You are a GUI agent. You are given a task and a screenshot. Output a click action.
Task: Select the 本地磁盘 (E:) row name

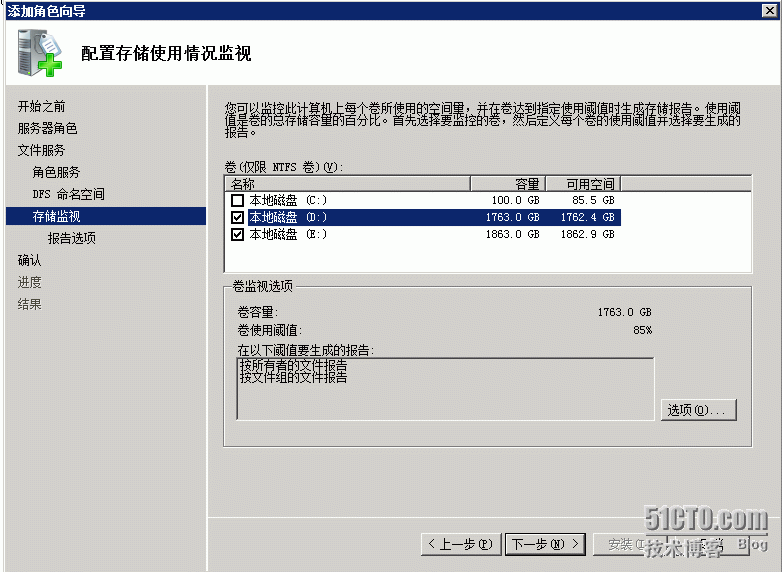pos(288,234)
